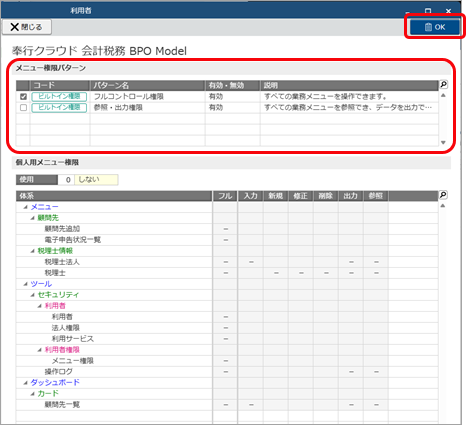Click ビルトイン権限 badge in second row
This screenshot has height=425, width=466.
59,108
